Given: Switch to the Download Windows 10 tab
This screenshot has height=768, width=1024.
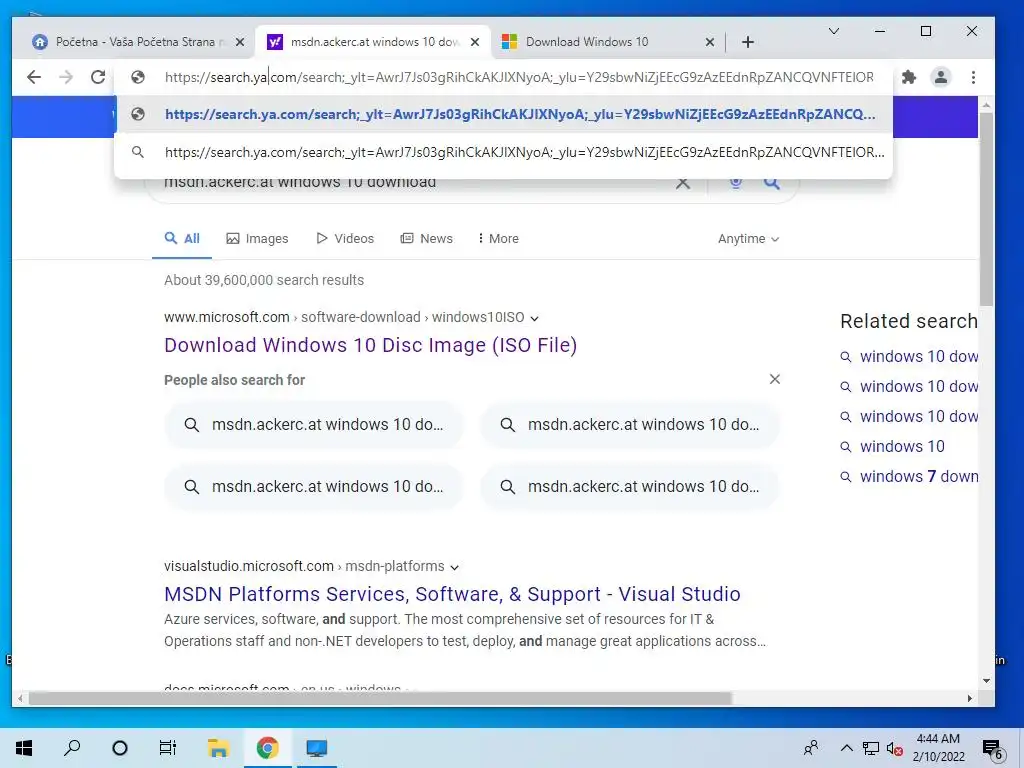Looking at the screenshot, I should coord(607,42).
